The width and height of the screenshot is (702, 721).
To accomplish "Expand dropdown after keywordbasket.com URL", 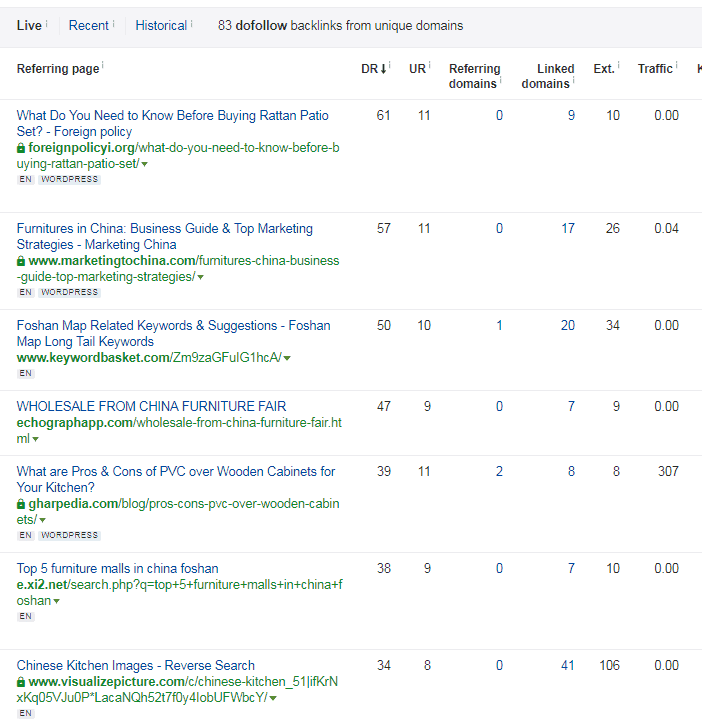I will 287,358.
